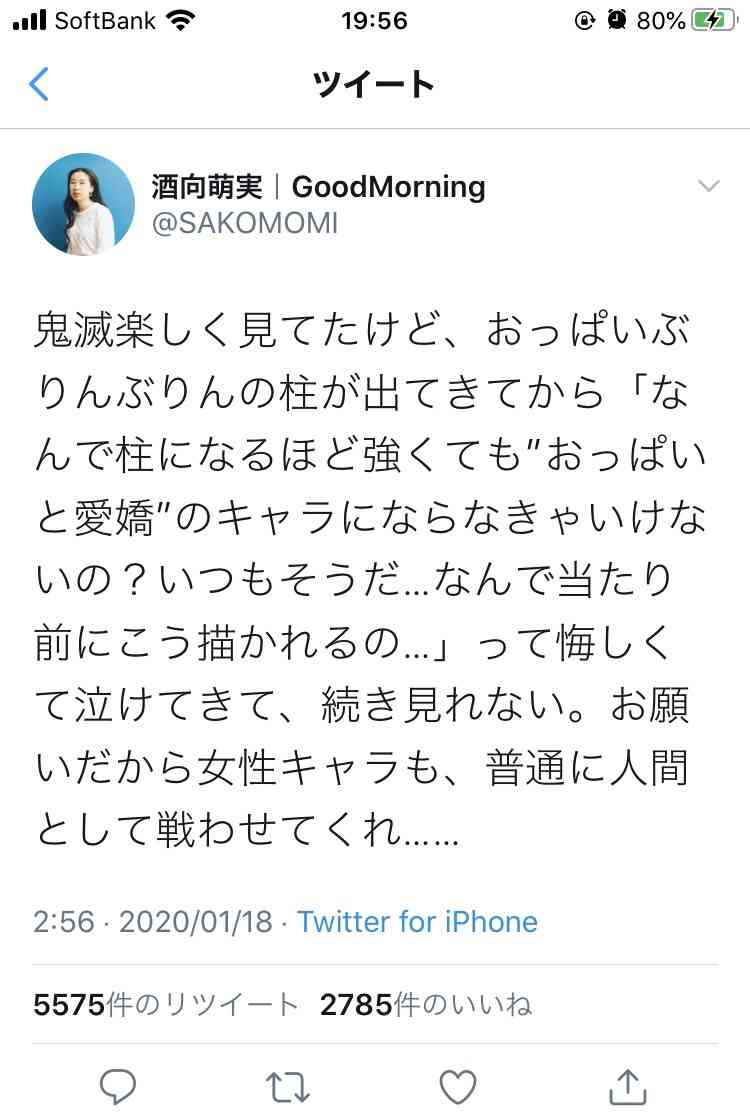View the 5575件のリツイート list
750x1118 pixels.
165,1005
